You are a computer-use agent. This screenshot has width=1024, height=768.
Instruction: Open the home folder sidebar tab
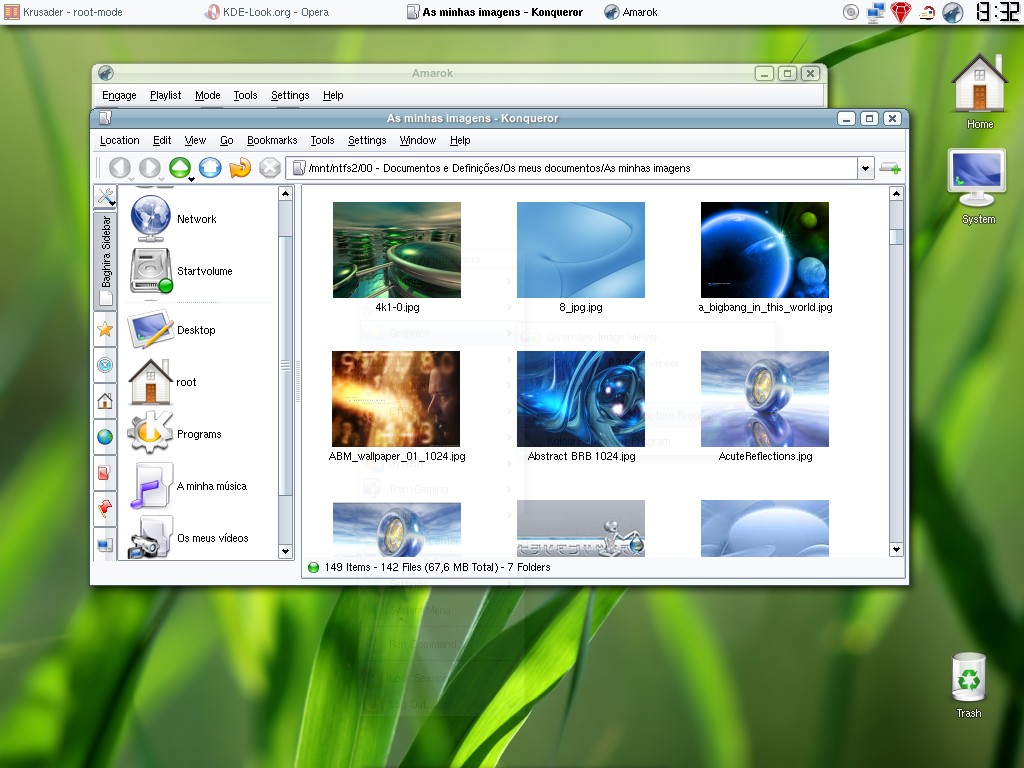(x=105, y=401)
